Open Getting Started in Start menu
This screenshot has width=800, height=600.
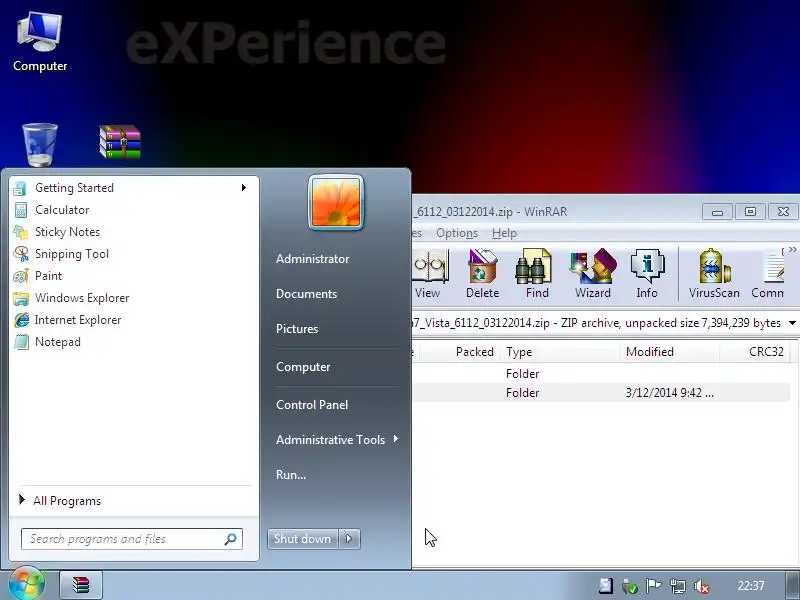pos(74,188)
